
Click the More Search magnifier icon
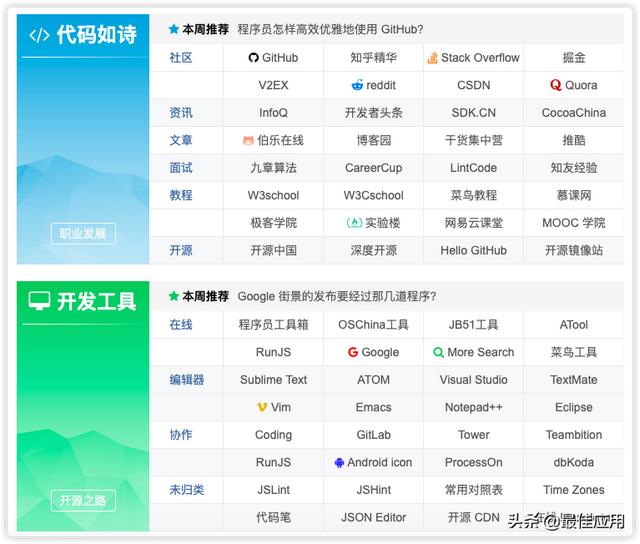(438, 352)
